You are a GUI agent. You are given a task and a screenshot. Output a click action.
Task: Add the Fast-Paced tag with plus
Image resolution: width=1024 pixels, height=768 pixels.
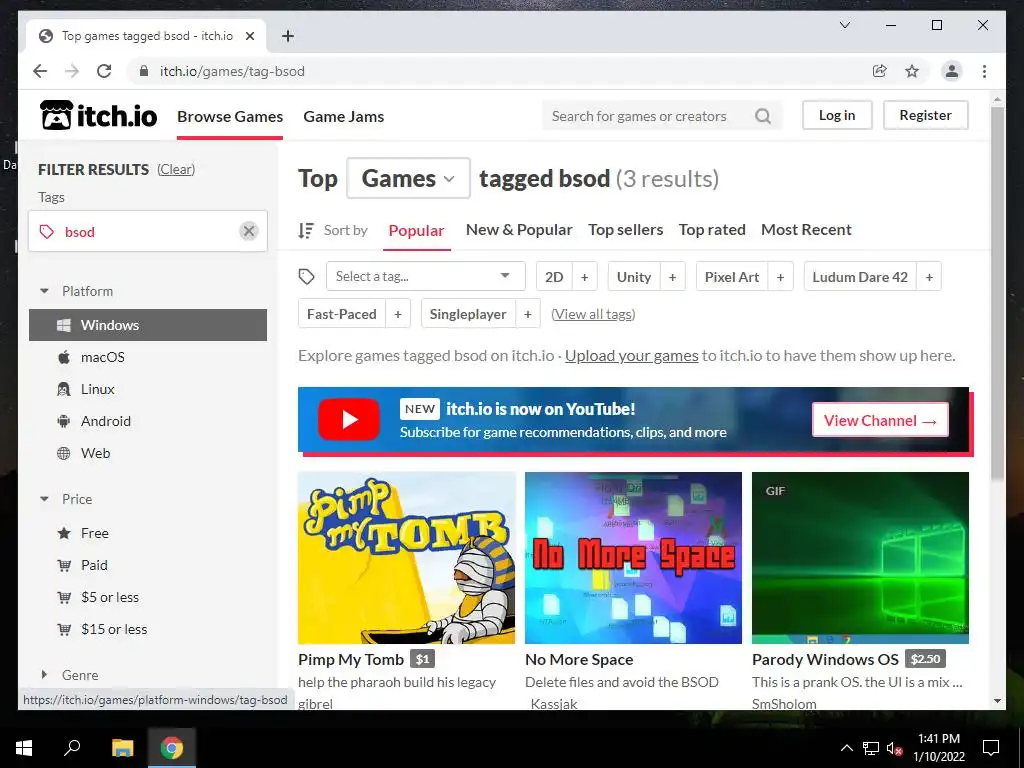[x=398, y=314]
